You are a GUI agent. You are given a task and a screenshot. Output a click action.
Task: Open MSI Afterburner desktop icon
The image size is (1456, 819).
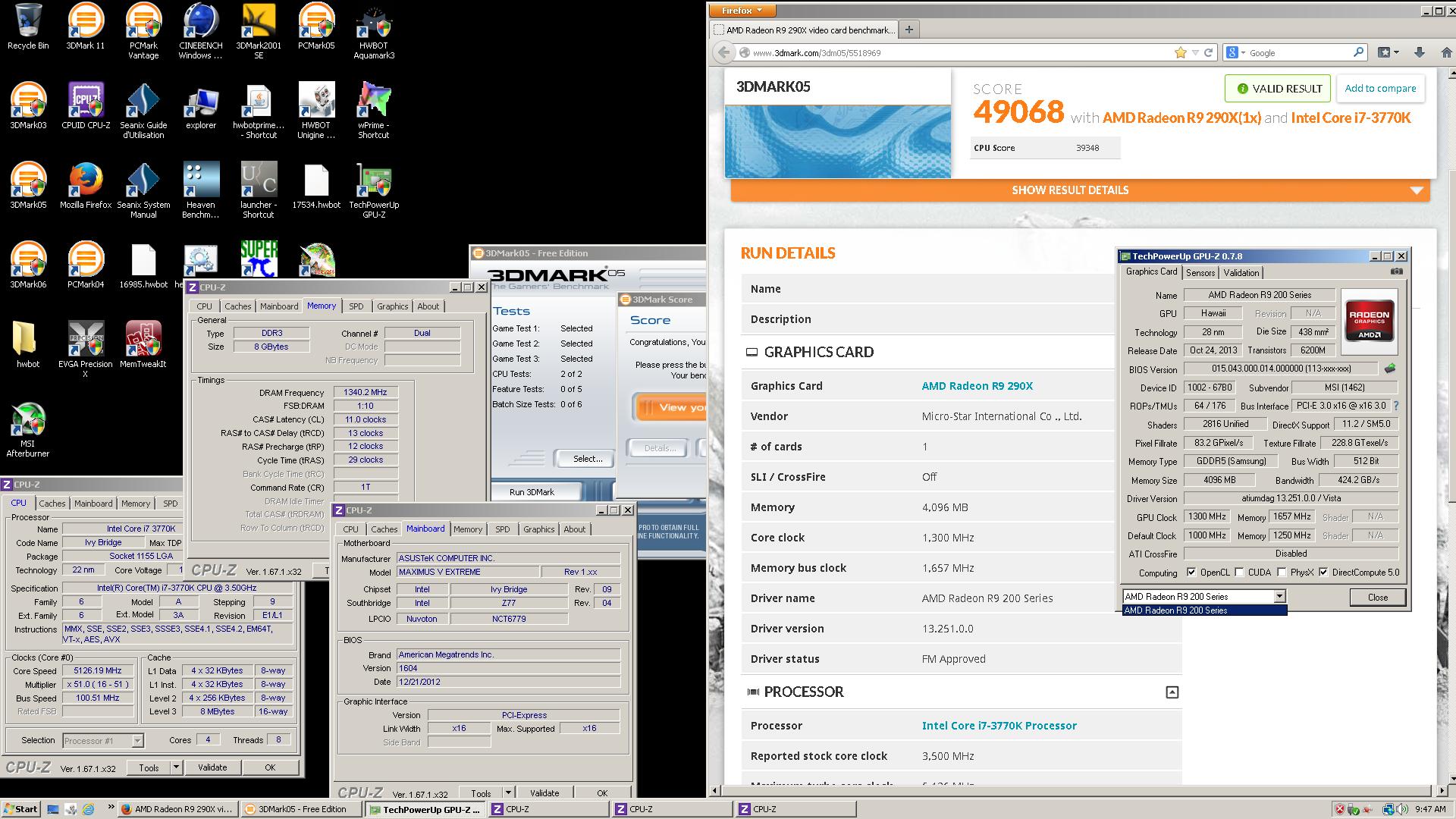point(28,430)
